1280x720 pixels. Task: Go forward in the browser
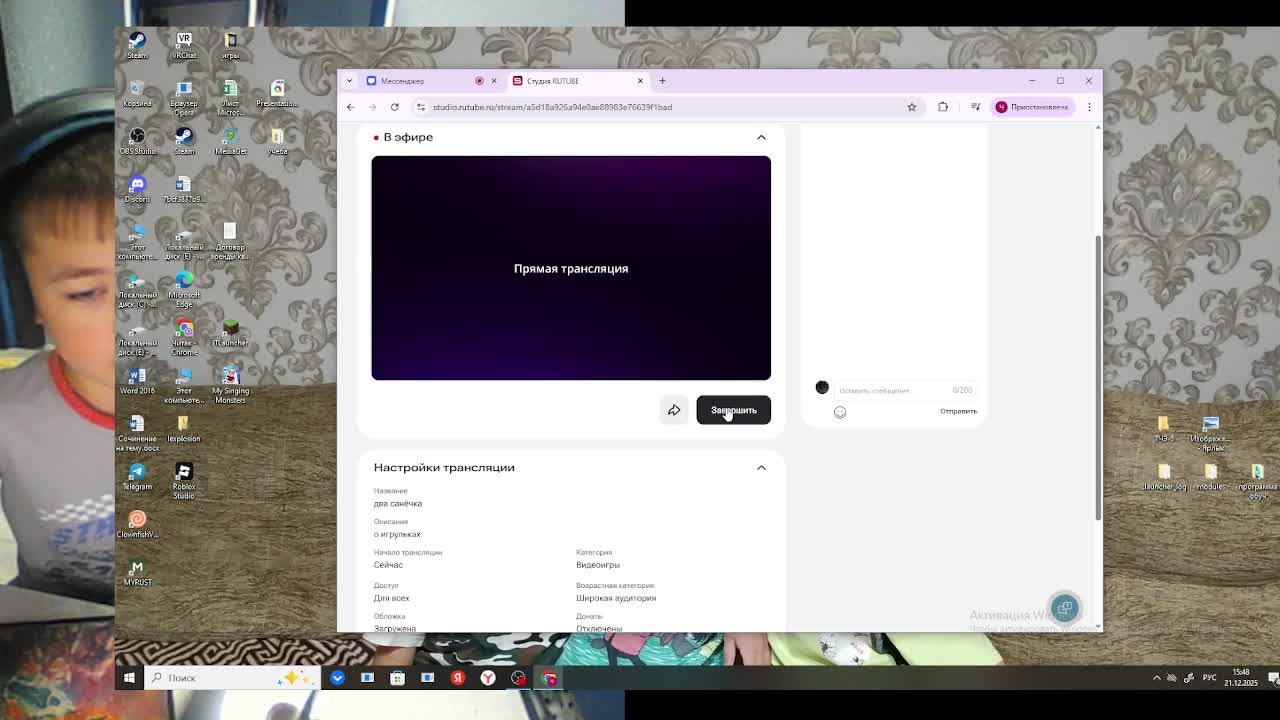point(372,107)
